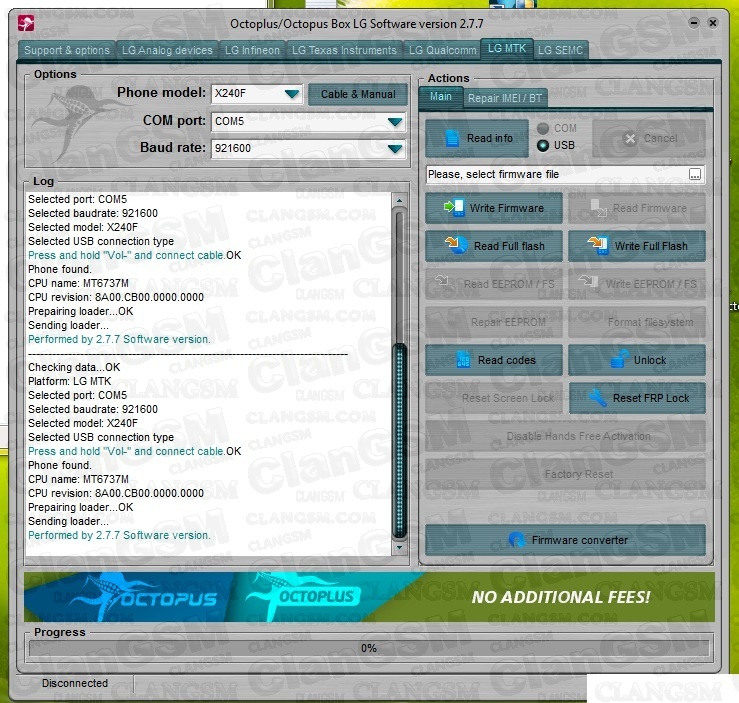
Task: Click the NO ADDITIONAL FEES banner text
Action: click(561, 597)
